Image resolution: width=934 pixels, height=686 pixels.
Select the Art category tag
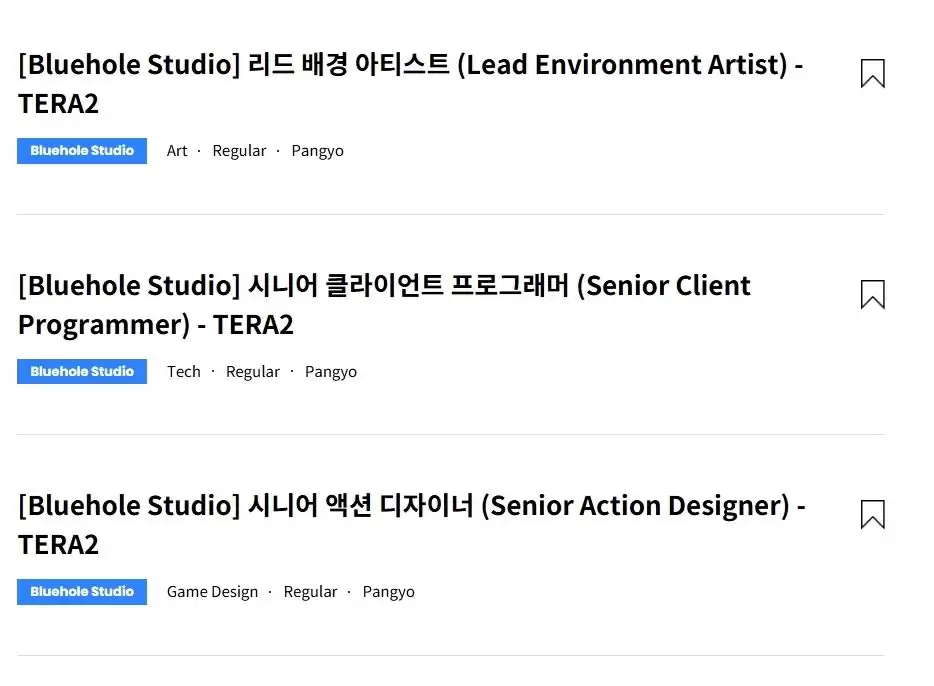[177, 150]
